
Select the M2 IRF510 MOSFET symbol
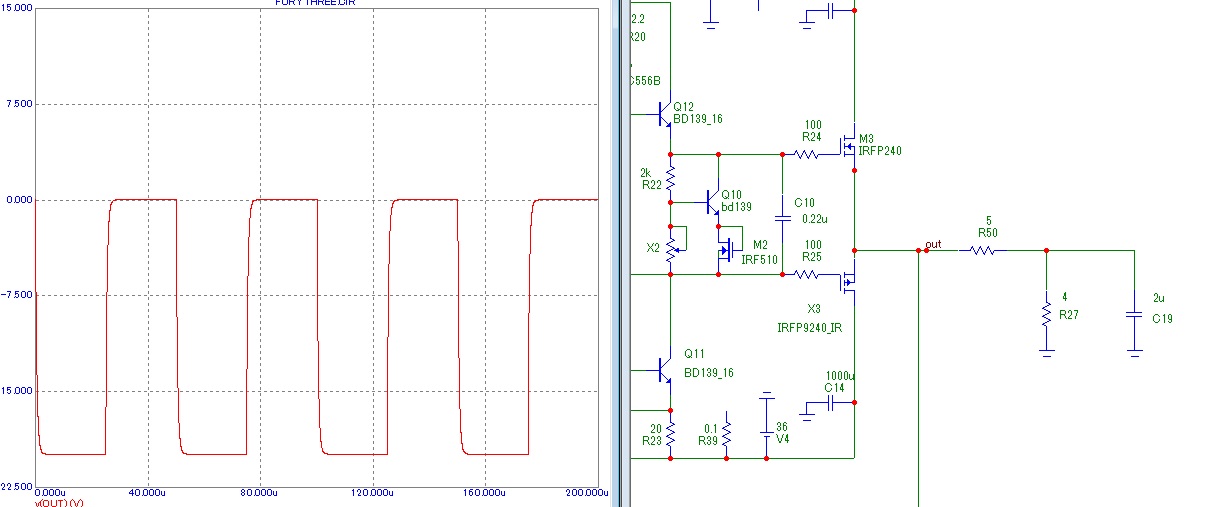(x=727, y=250)
